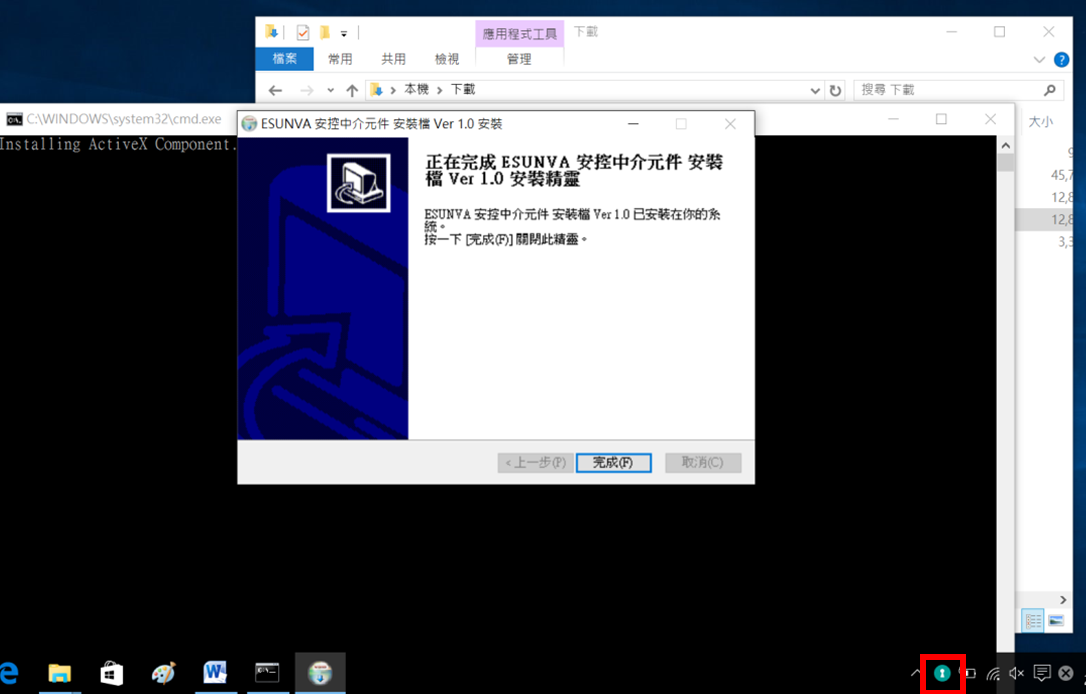Image resolution: width=1087 pixels, height=694 pixels.
Task: Switch to the 檢視 view tab
Action: click(x=447, y=59)
